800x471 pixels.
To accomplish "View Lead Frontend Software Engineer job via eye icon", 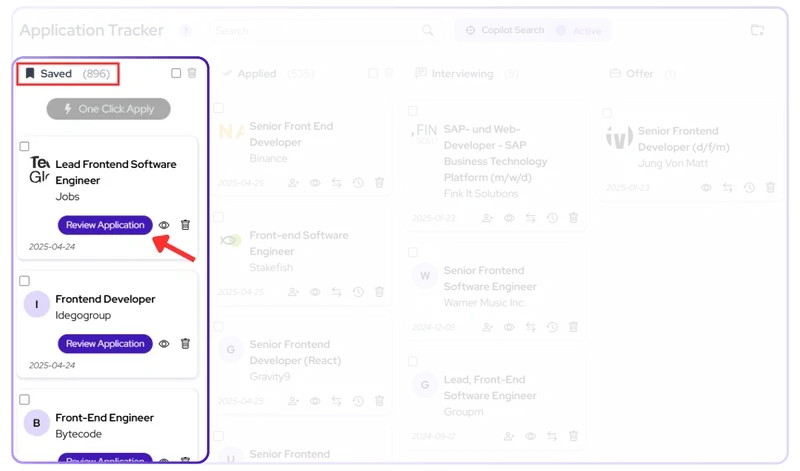I will tap(164, 225).
